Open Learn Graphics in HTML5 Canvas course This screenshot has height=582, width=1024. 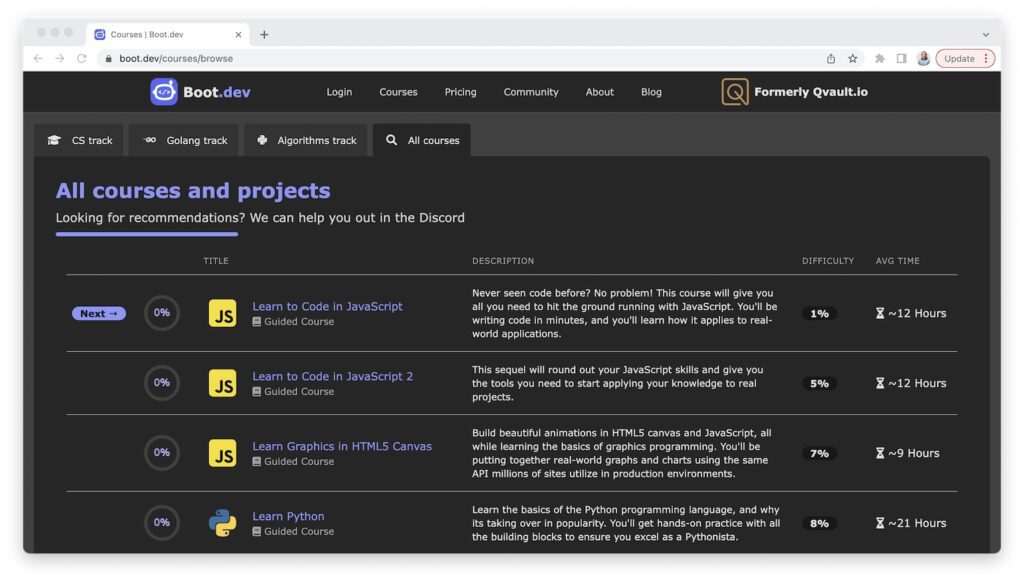342,446
